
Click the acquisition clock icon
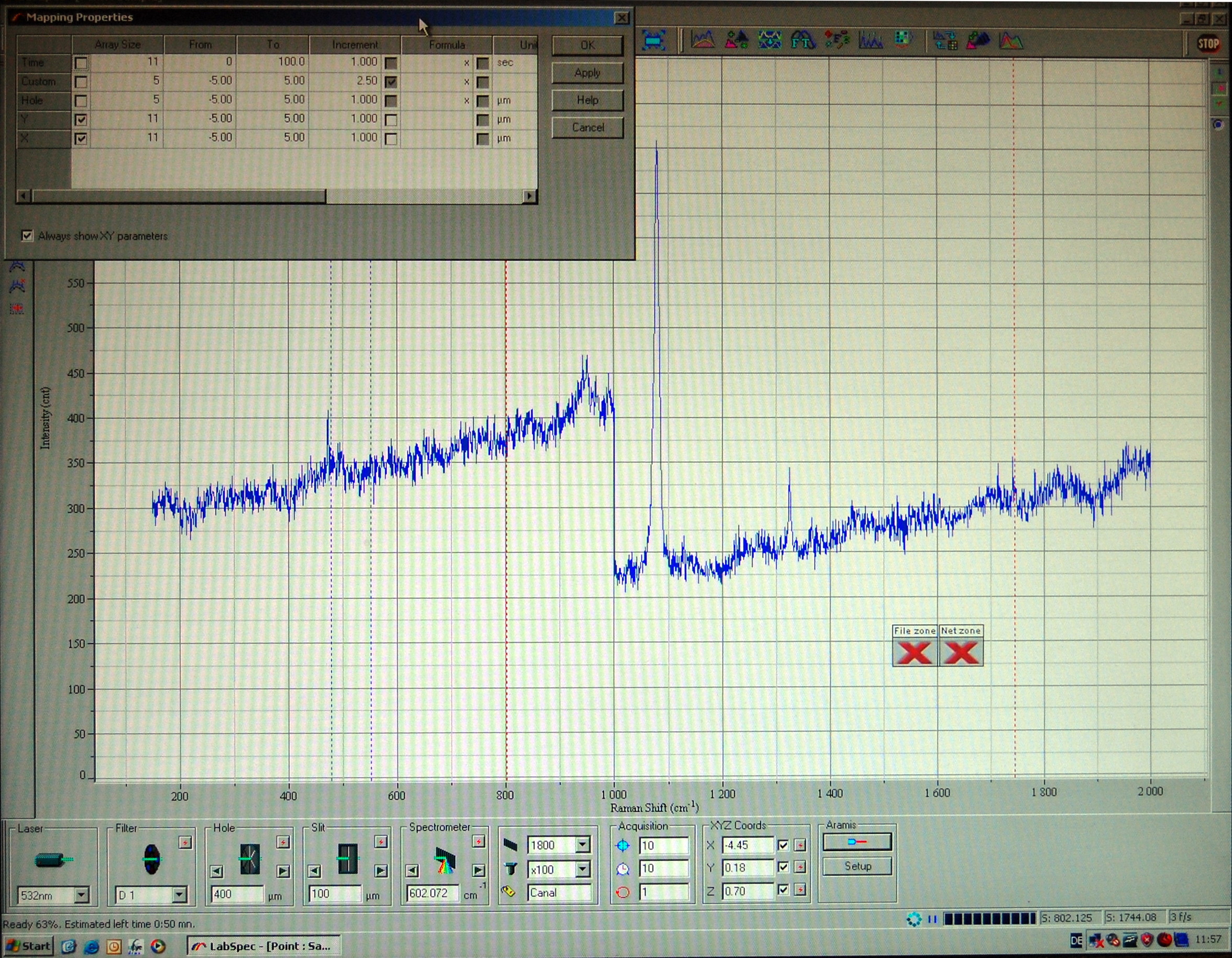pos(623,869)
